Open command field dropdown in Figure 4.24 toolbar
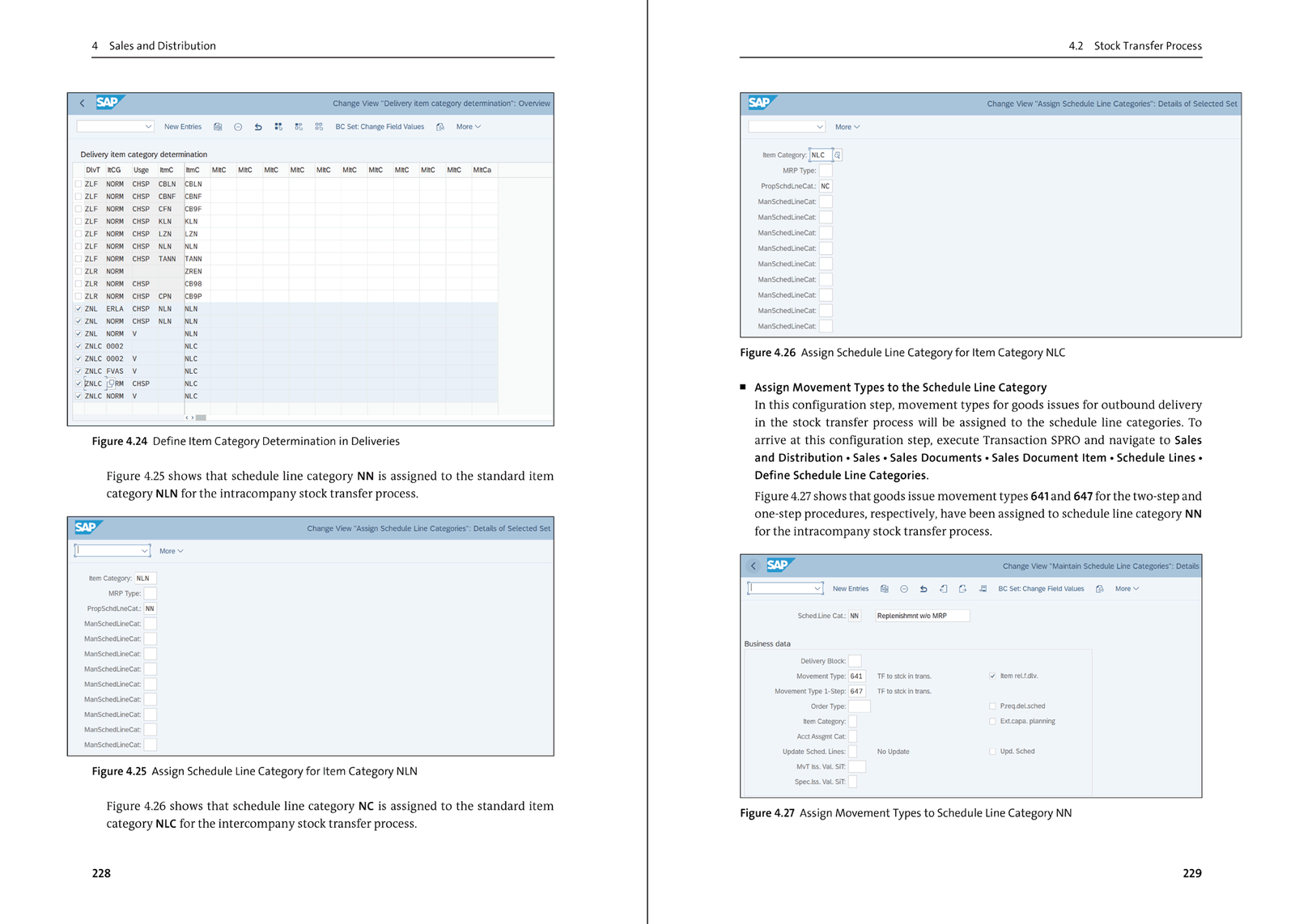The height and width of the screenshot is (924, 1295). tap(148, 127)
